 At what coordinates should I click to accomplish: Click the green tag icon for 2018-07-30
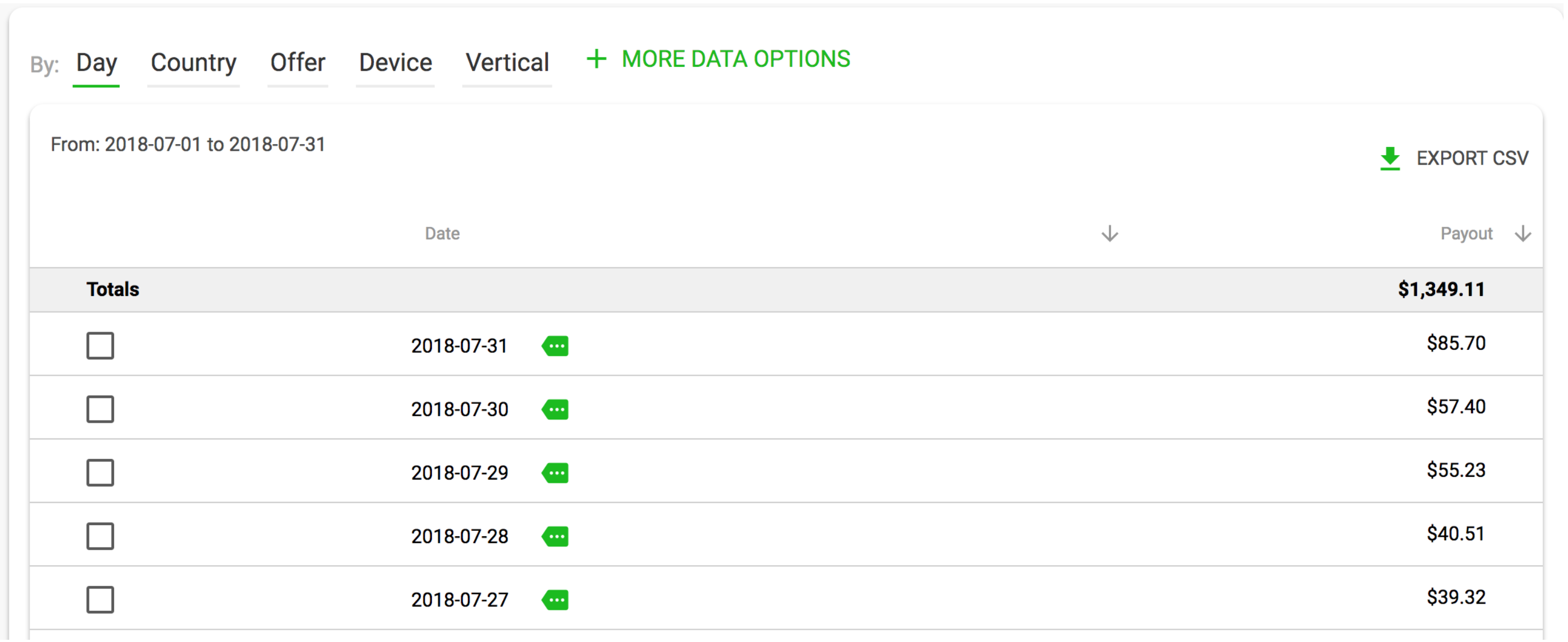coord(555,409)
